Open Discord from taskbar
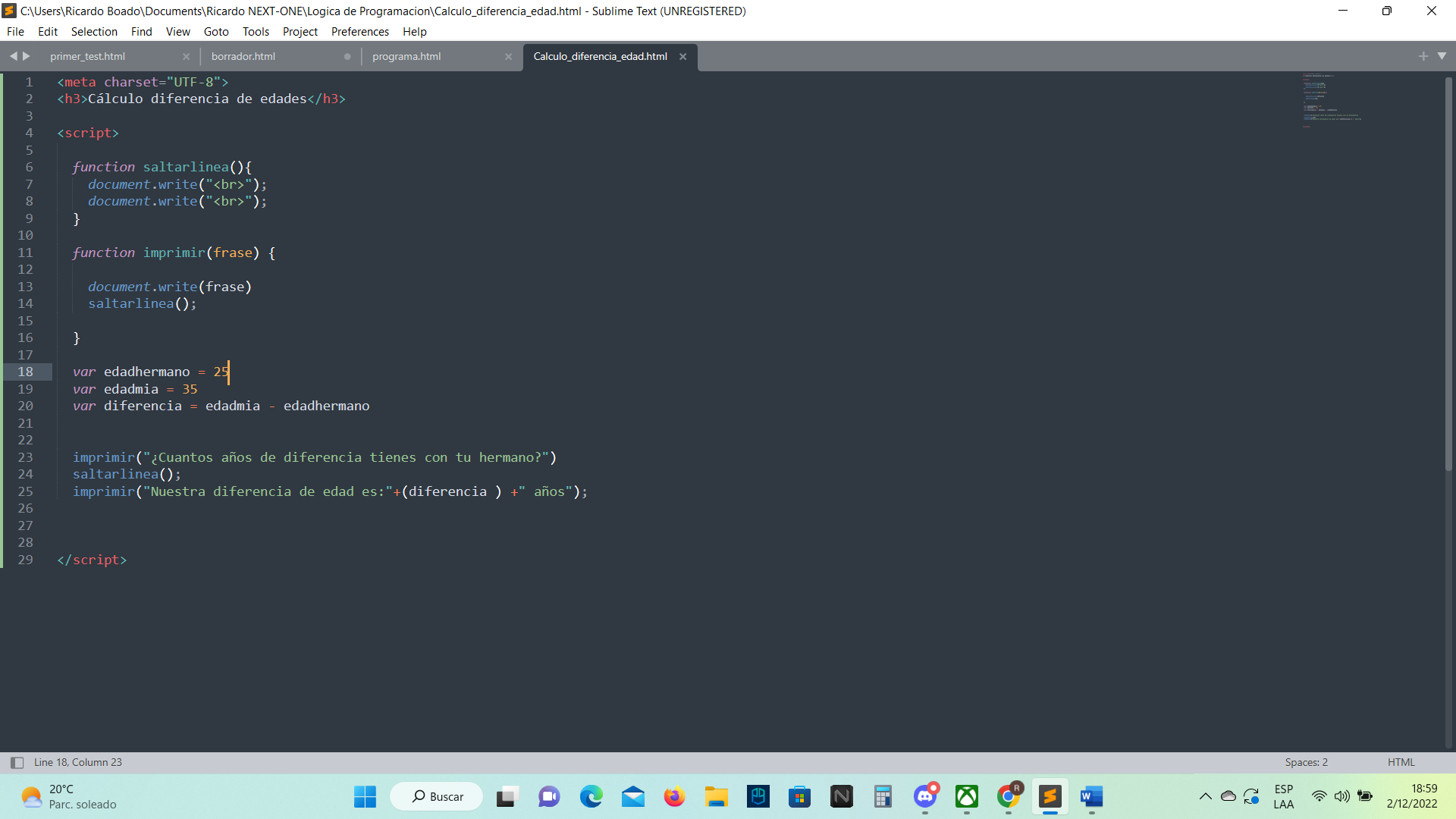 [x=925, y=796]
